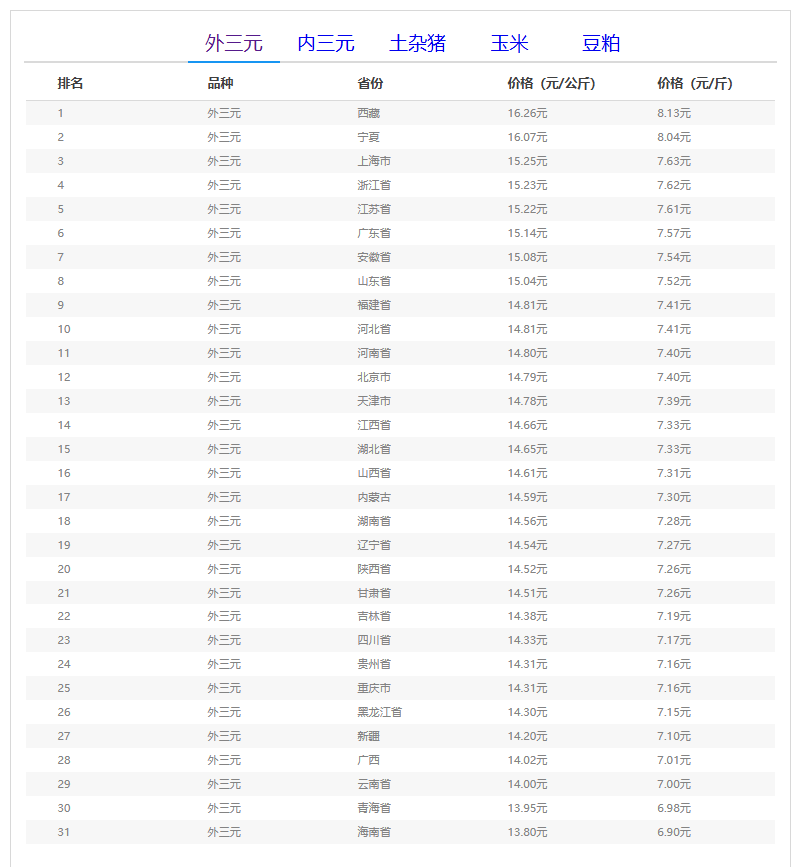Click the 品种 column header

220,83
